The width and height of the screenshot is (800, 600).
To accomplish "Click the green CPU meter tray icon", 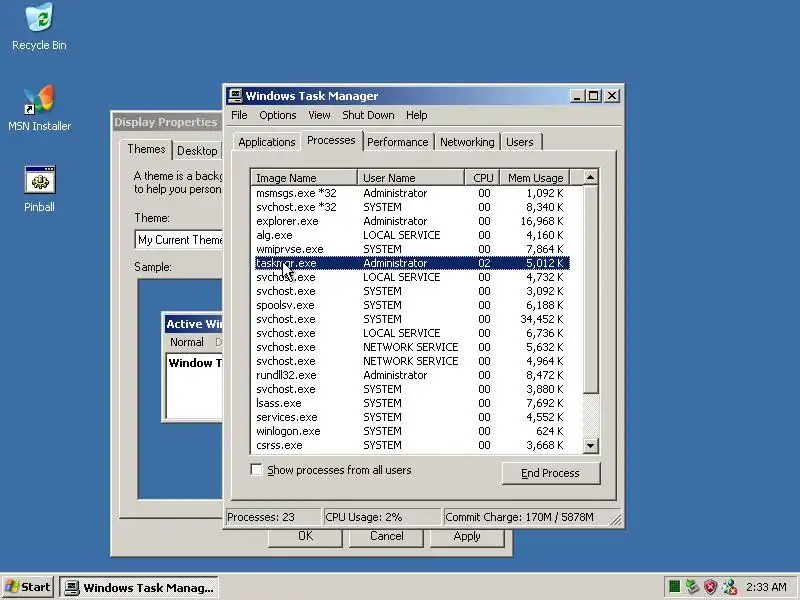I will point(674,587).
